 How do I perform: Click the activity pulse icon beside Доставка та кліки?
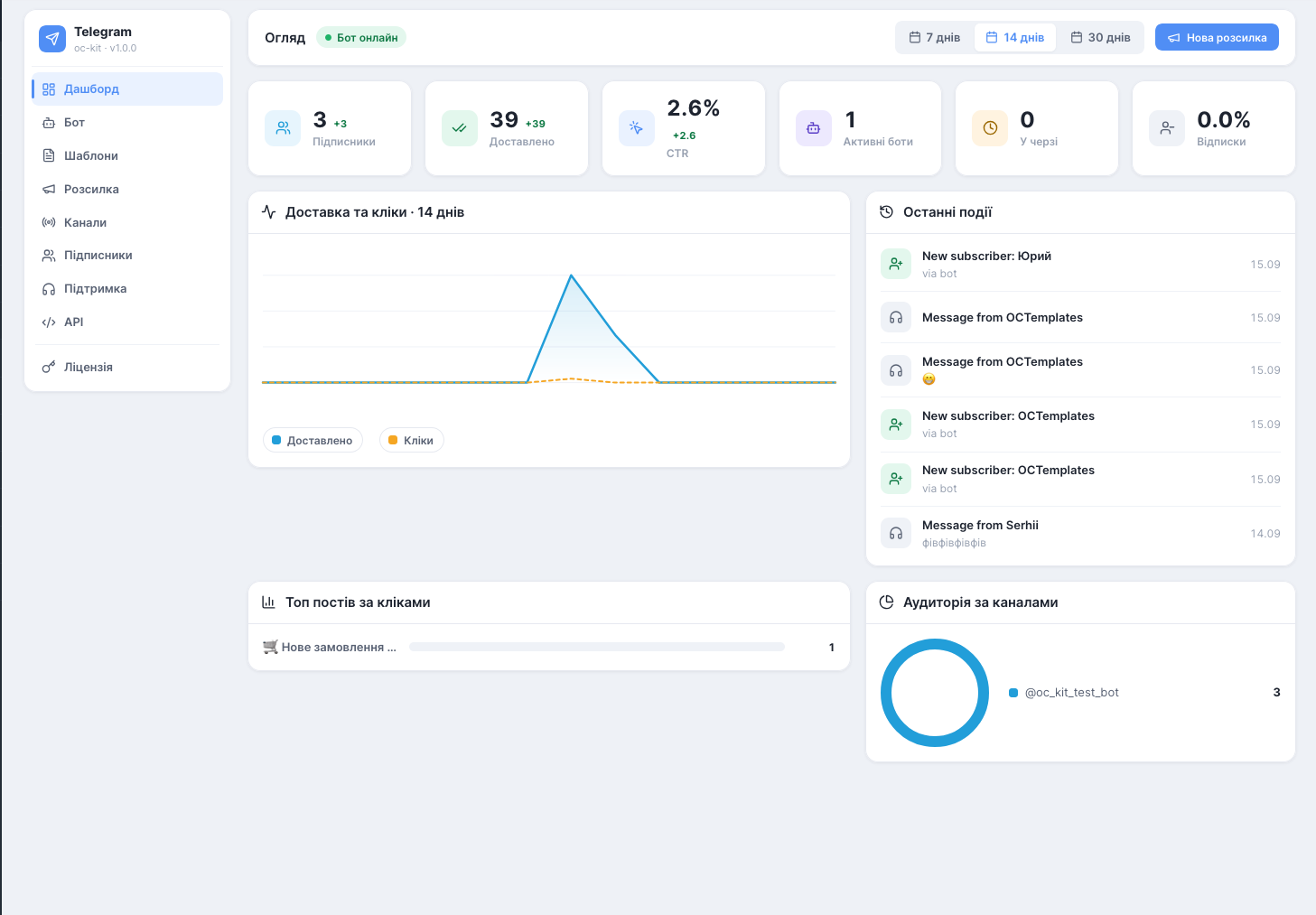click(x=268, y=212)
